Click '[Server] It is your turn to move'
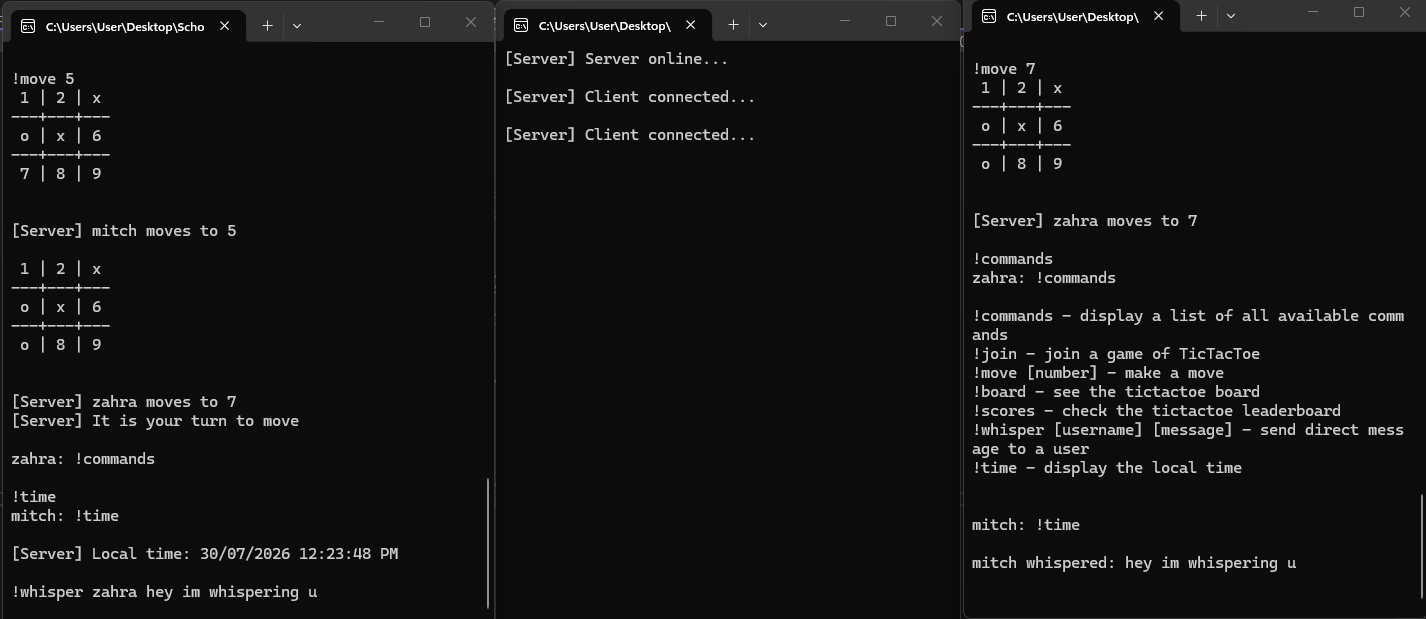 tap(155, 421)
